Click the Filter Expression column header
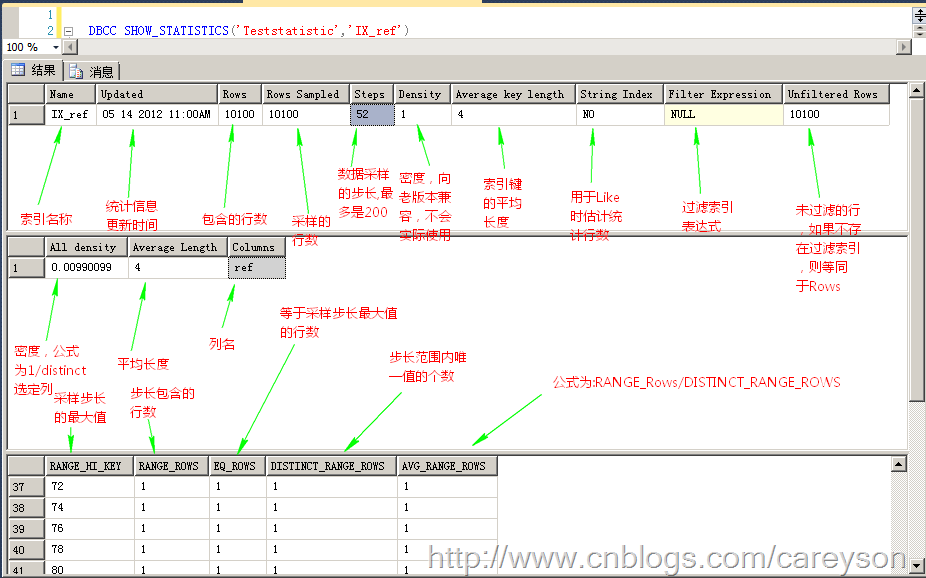 tap(723, 94)
